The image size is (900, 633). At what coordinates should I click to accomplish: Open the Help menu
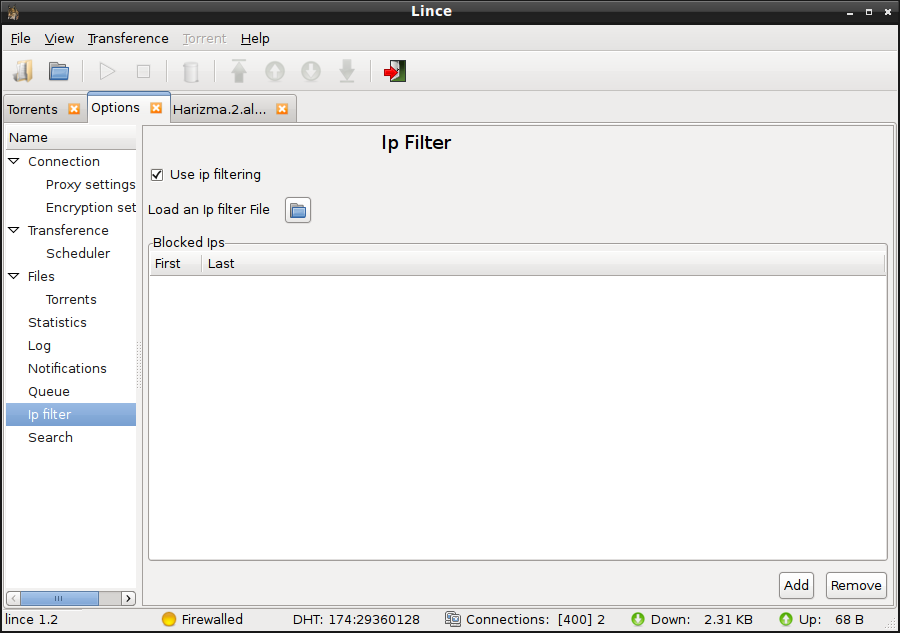pos(255,38)
